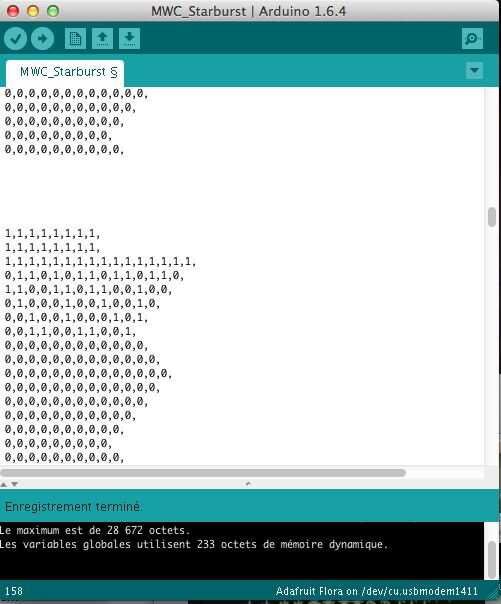Expand console using small down triangle
This screenshot has width=501, height=604.
15,484
